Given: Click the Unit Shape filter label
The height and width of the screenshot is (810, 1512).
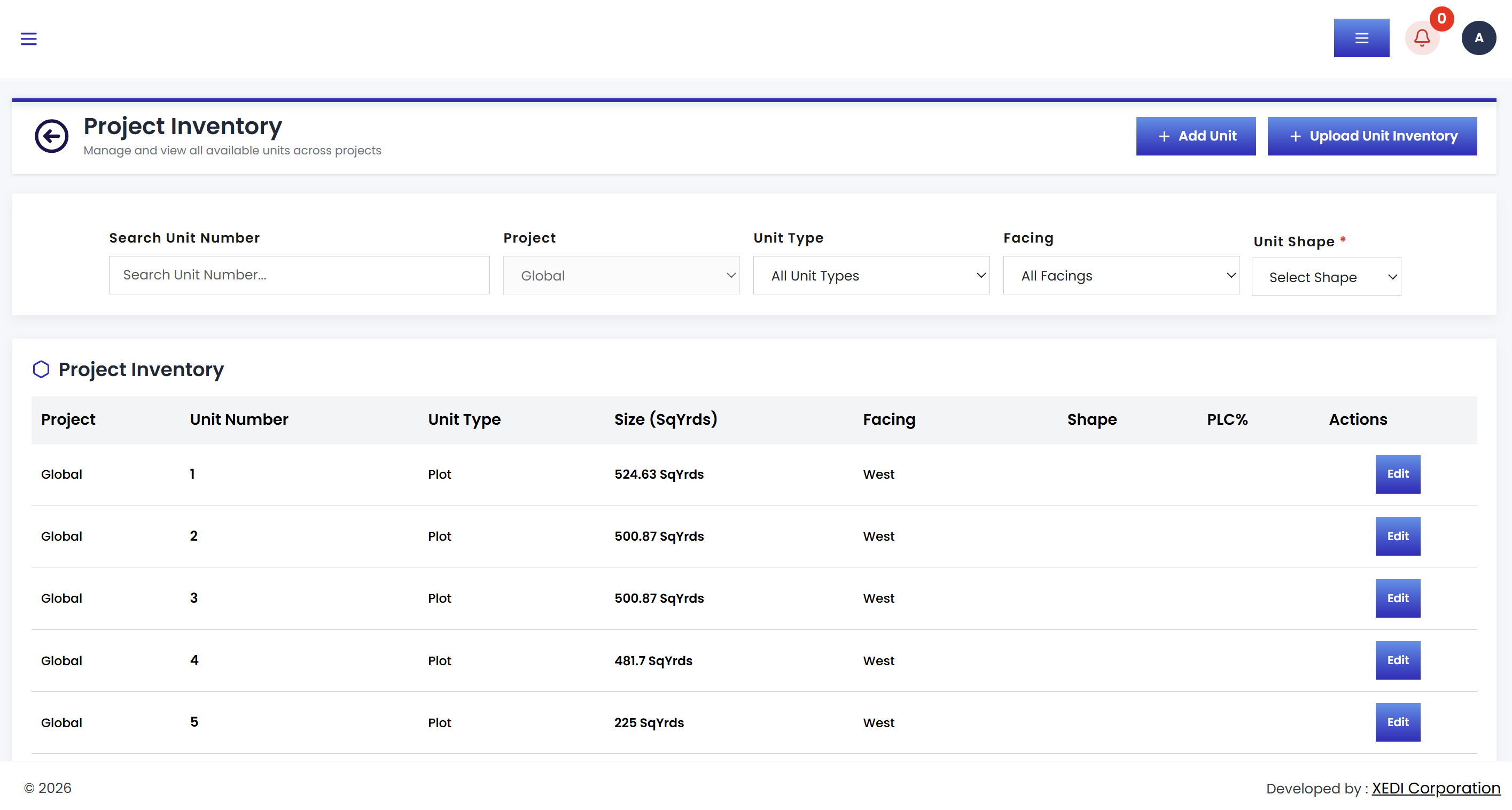Looking at the screenshot, I should [x=1299, y=242].
